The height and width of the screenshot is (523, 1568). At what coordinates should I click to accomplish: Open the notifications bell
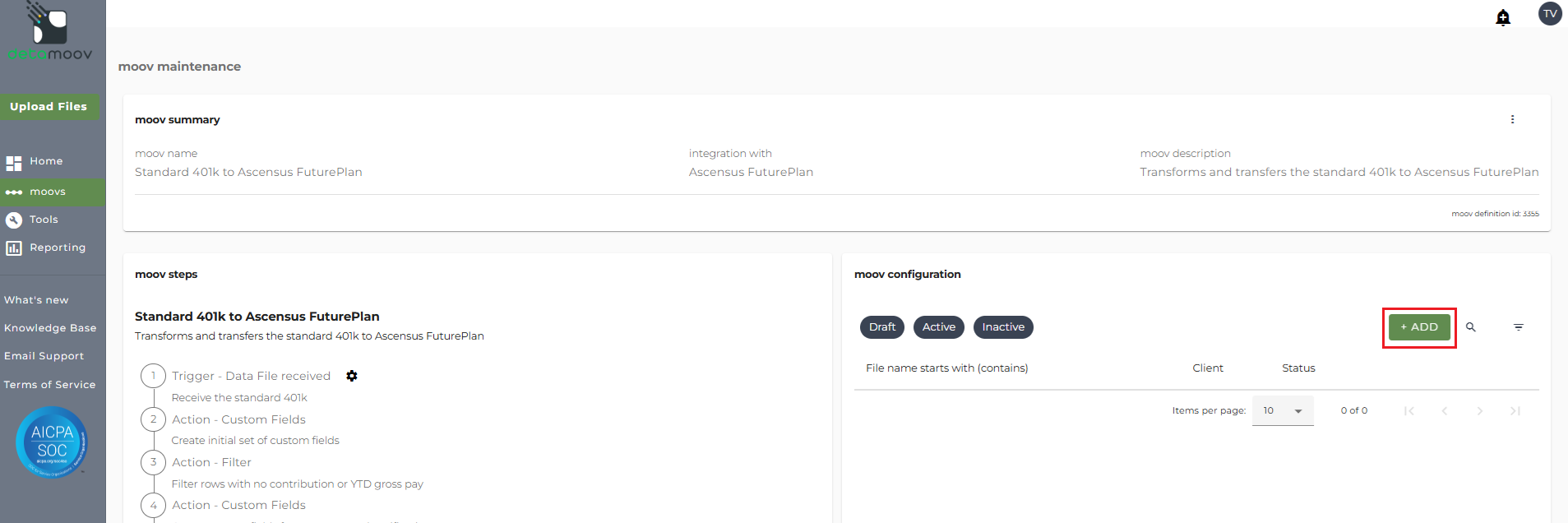(x=1503, y=17)
